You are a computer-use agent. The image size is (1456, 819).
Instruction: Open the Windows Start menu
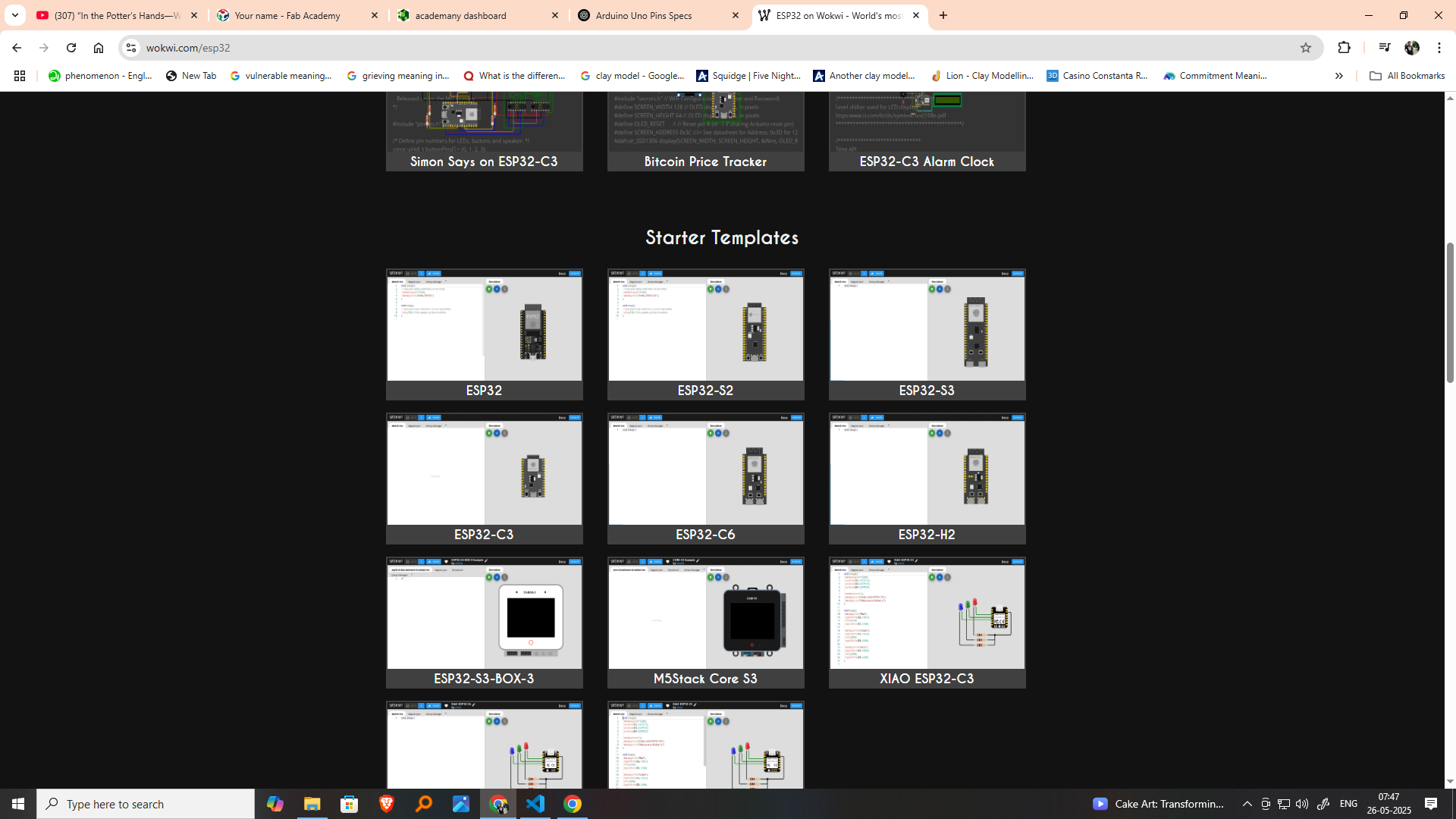coord(18,804)
